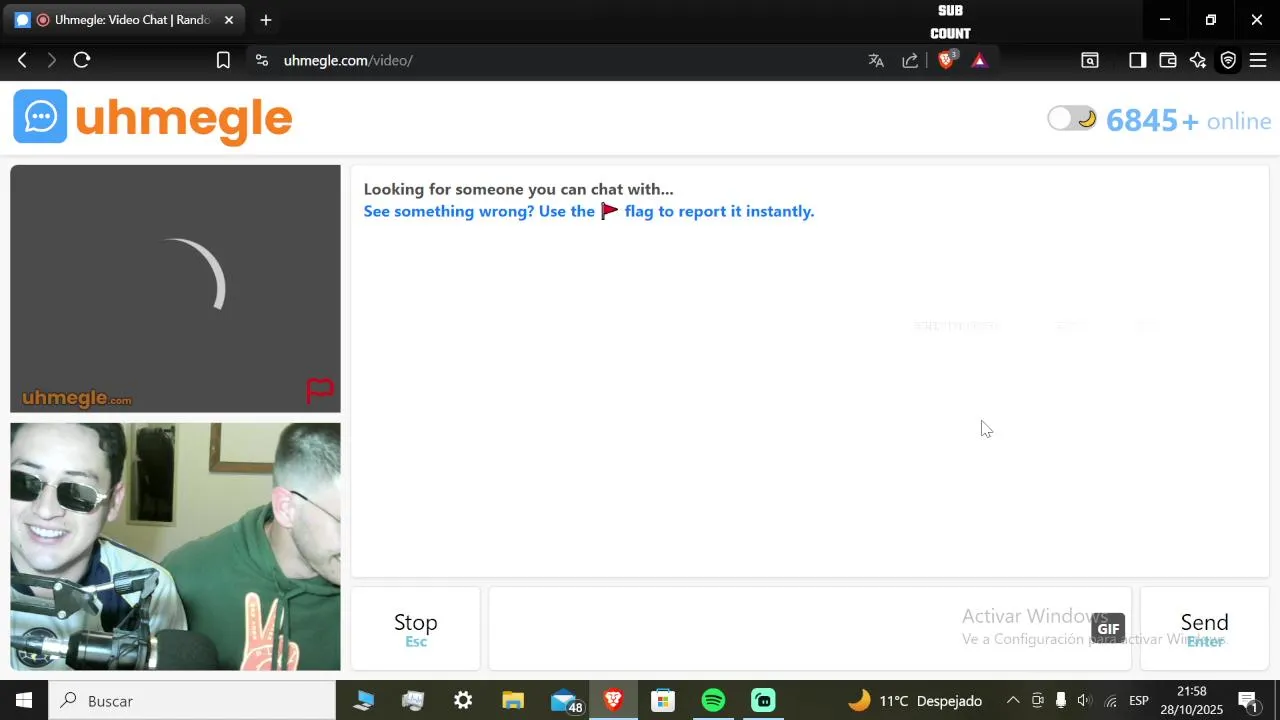The width and height of the screenshot is (1280, 720).
Task: Open the Brave Wallet
Action: [x=1167, y=60]
